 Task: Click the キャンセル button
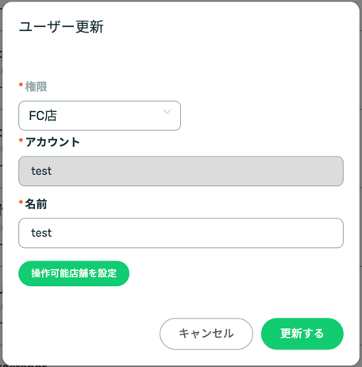click(206, 334)
